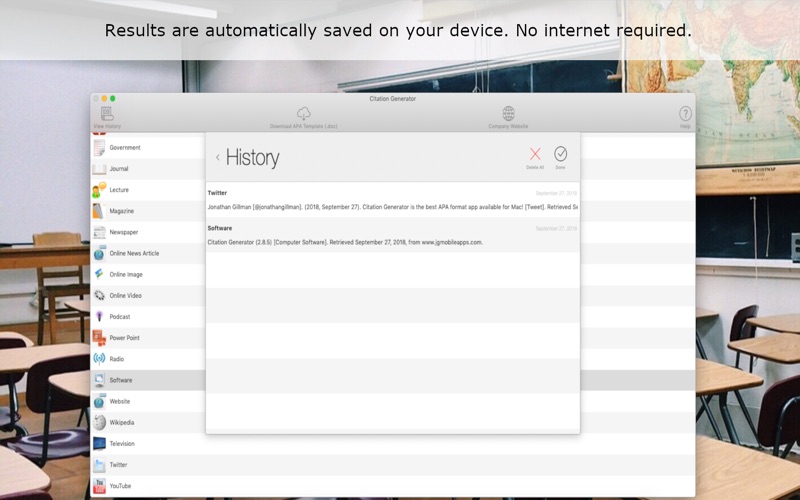Click the Download APA Template cloud icon
Viewport: 800px width, 500px height.
pyautogui.click(x=304, y=113)
